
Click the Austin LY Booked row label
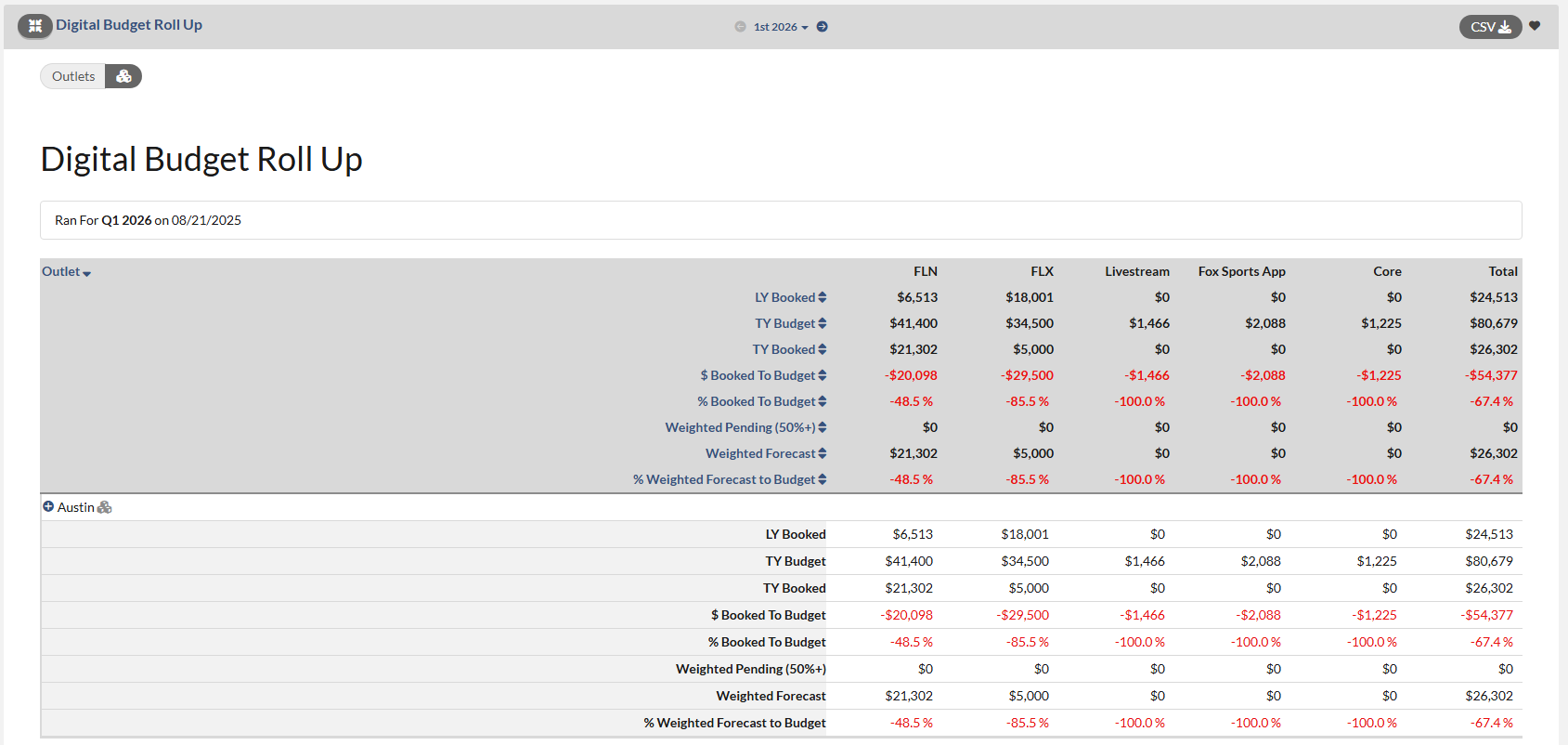tap(796, 534)
